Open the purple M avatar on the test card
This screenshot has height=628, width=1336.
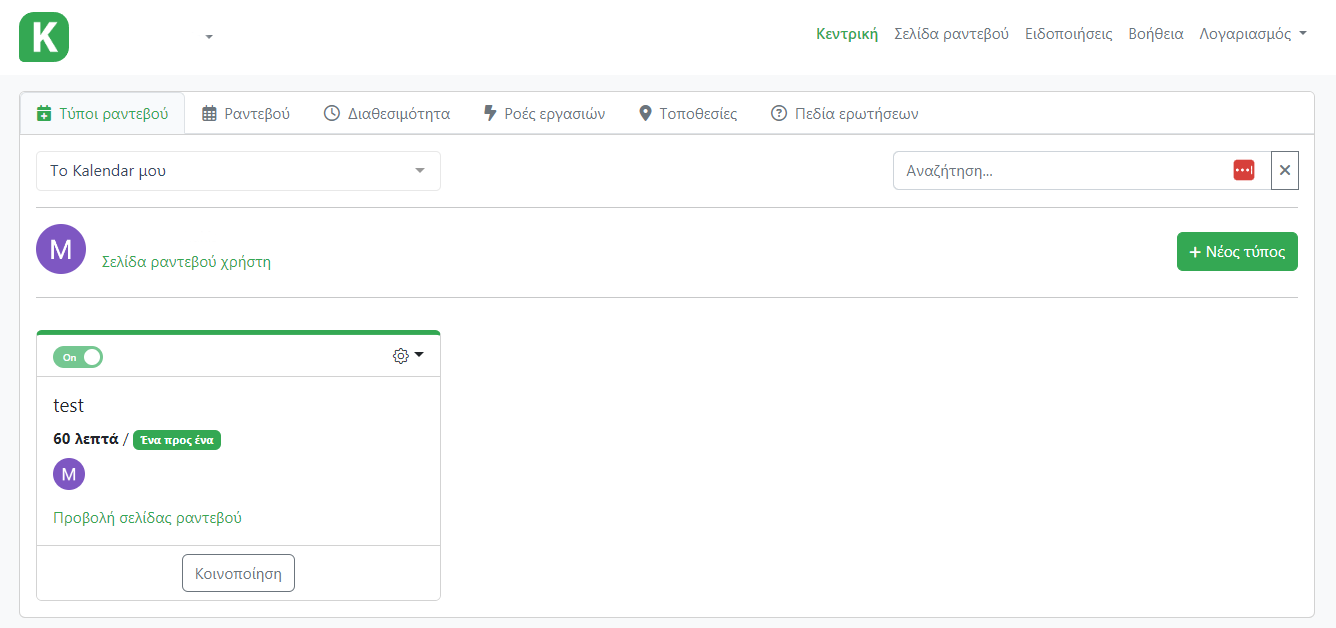click(68, 473)
